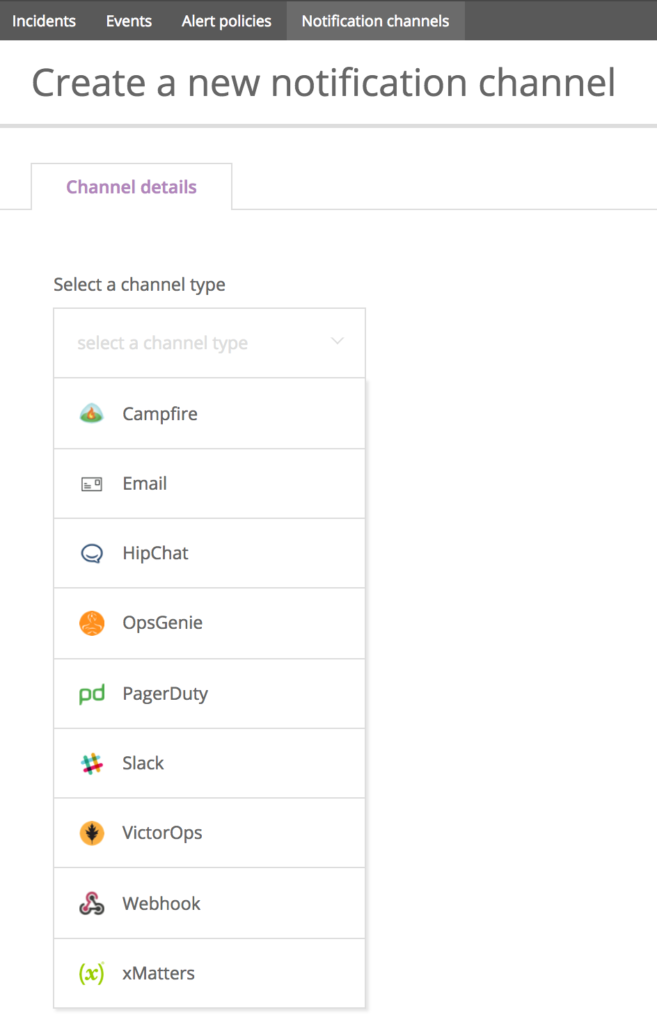657x1024 pixels.
Task: Click the Email envelope icon
Action: 91,484
